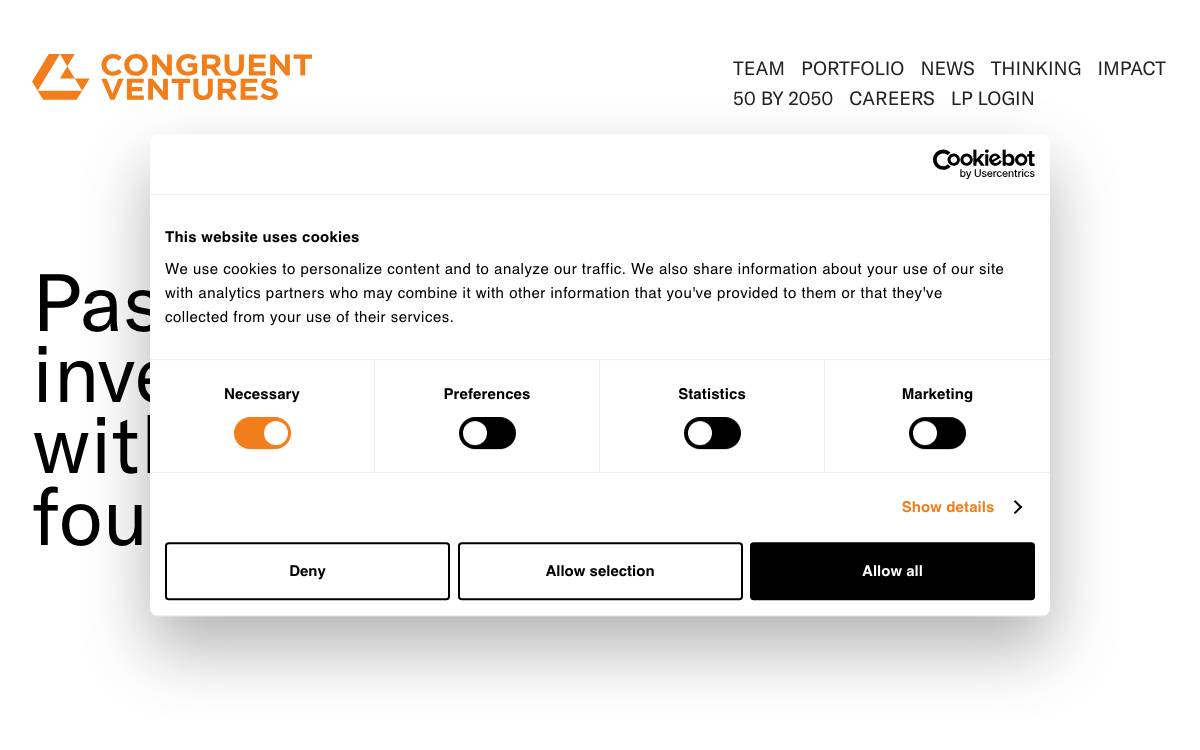Expand Show details chevron arrow
The width and height of the screenshot is (1200, 750).
click(x=1017, y=507)
